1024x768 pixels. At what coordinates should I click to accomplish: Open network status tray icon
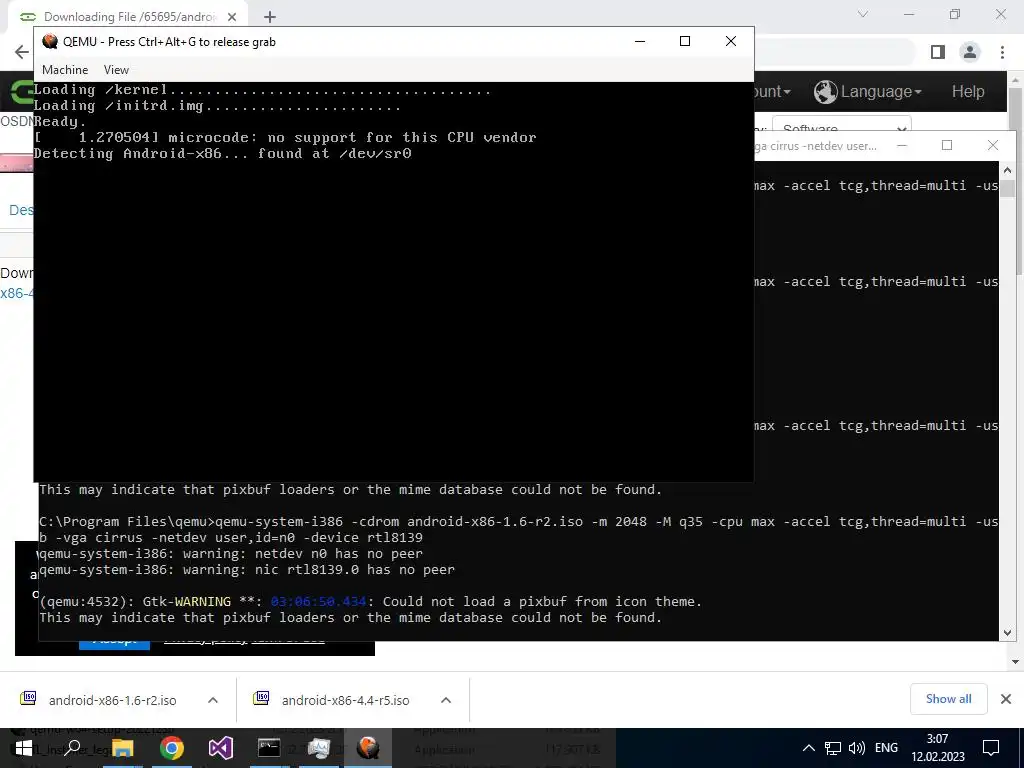(x=833, y=748)
